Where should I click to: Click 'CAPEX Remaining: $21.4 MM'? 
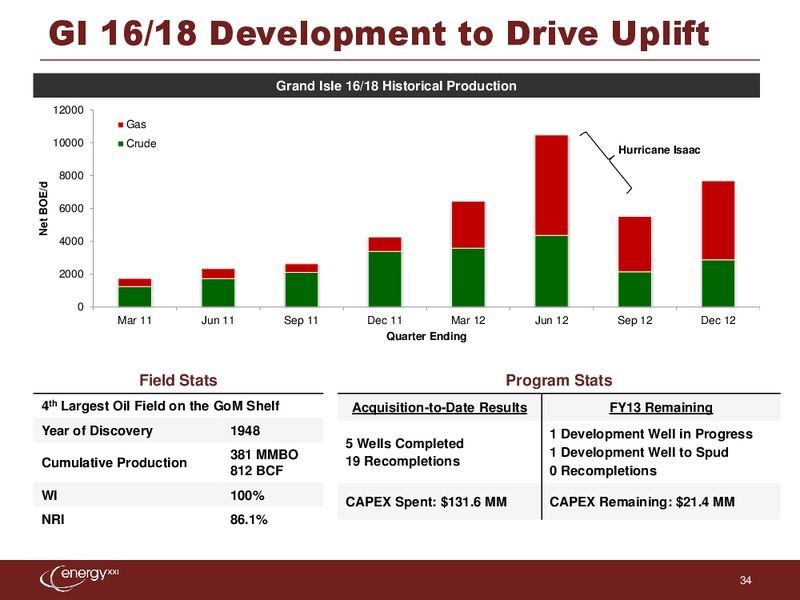pyautogui.click(x=642, y=502)
